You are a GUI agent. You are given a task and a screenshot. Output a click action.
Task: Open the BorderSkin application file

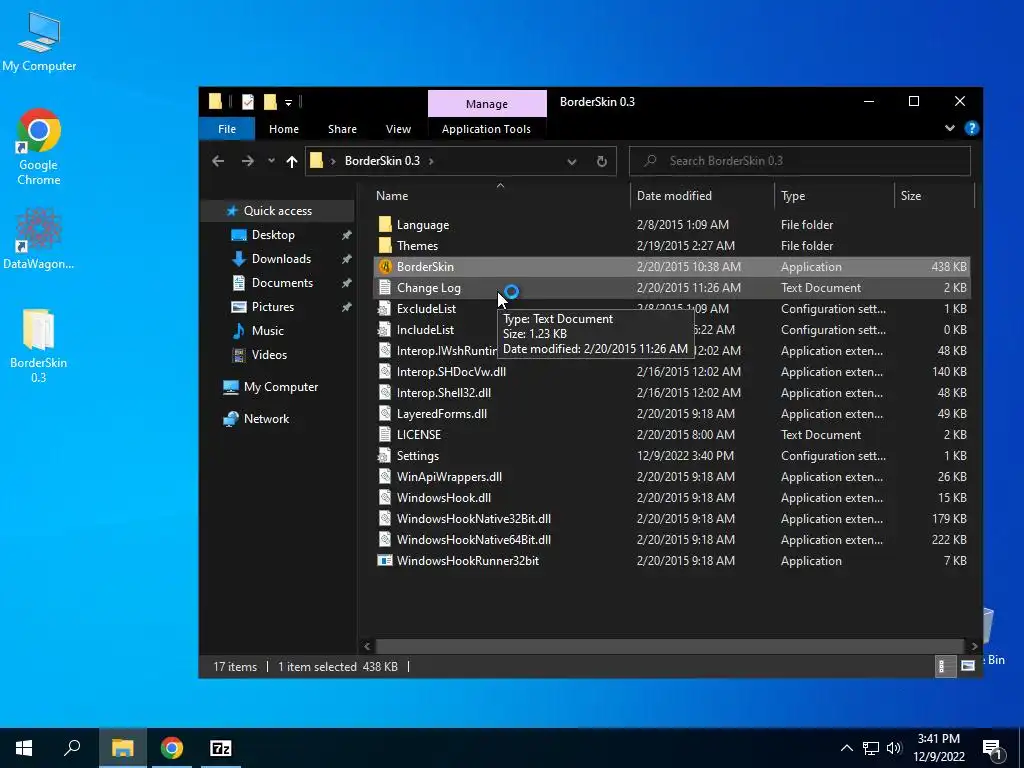click(671, 266)
